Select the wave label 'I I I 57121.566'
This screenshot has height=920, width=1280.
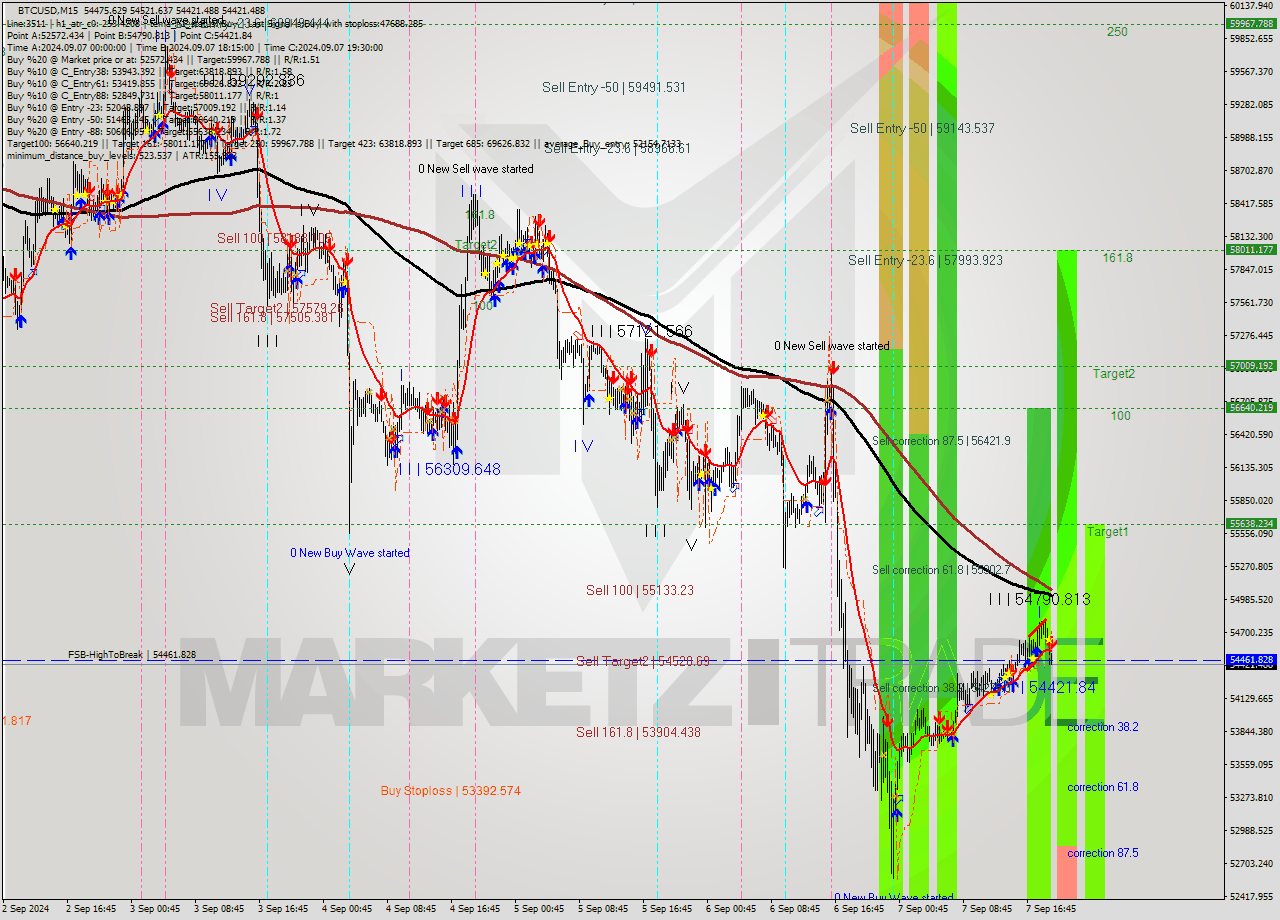(641, 331)
